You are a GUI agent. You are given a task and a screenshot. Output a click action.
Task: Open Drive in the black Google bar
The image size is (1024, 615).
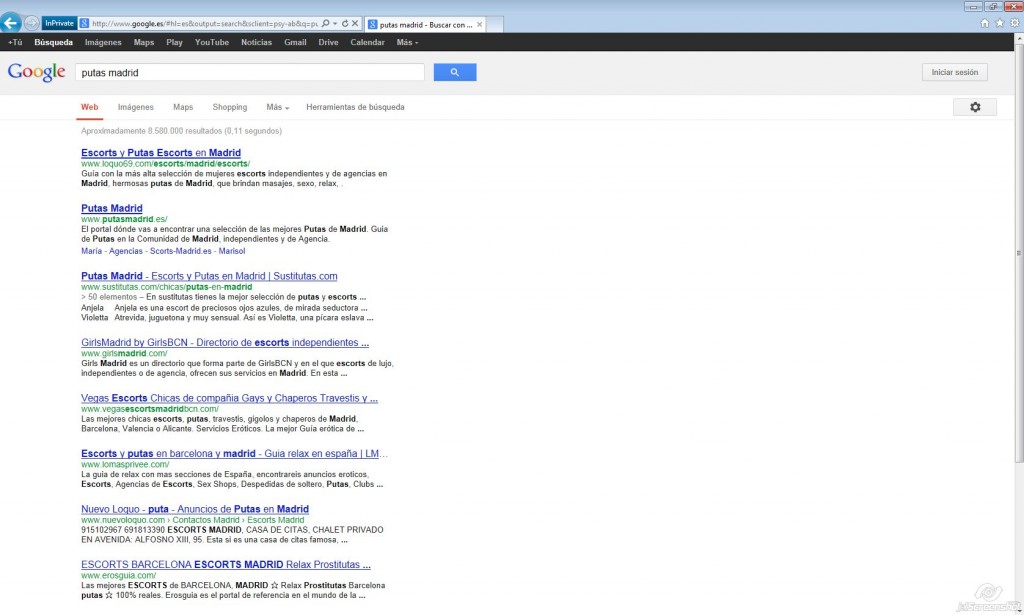coord(328,42)
